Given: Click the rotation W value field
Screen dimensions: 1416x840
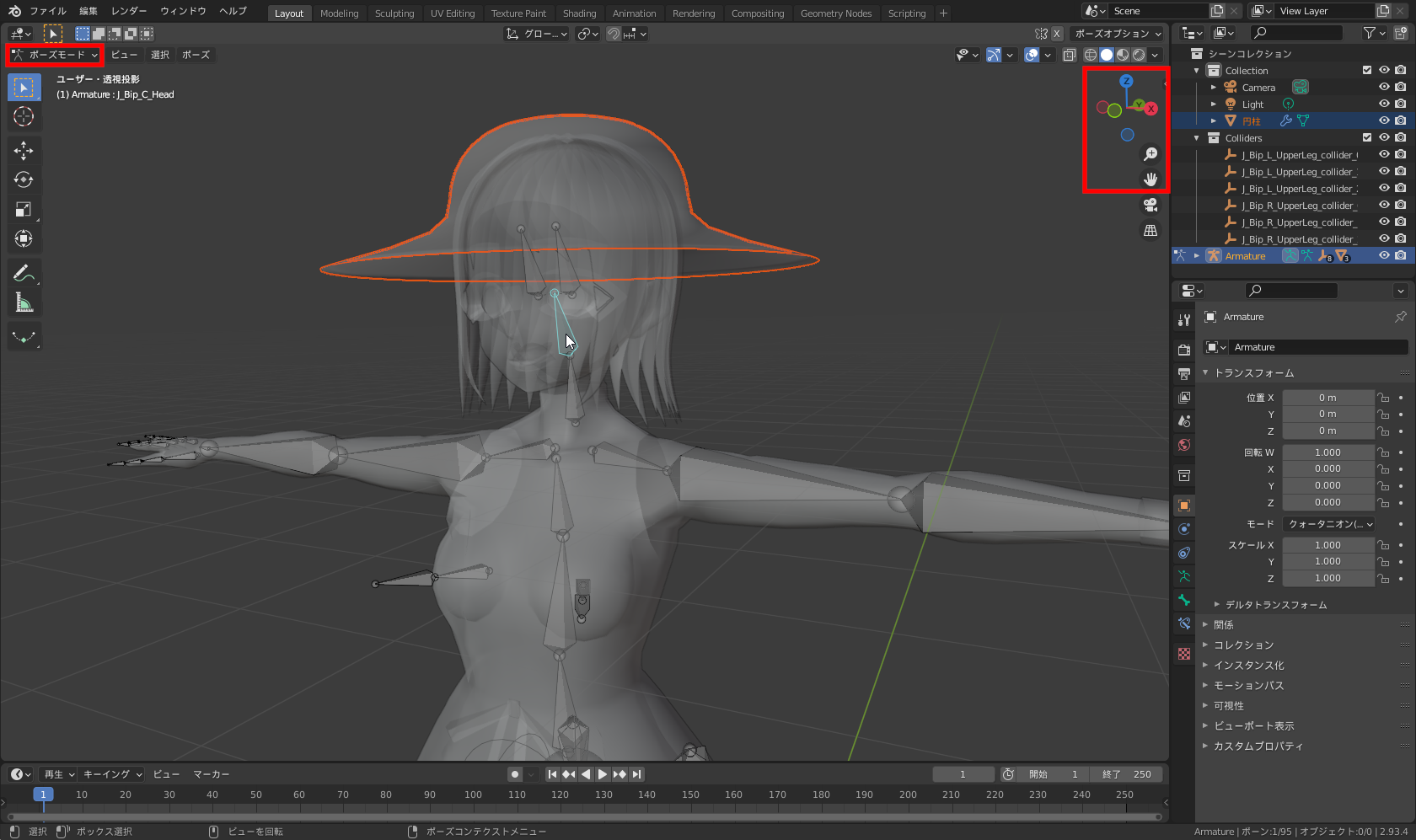Looking at the screenshot, I should [x=1328, y=452].
